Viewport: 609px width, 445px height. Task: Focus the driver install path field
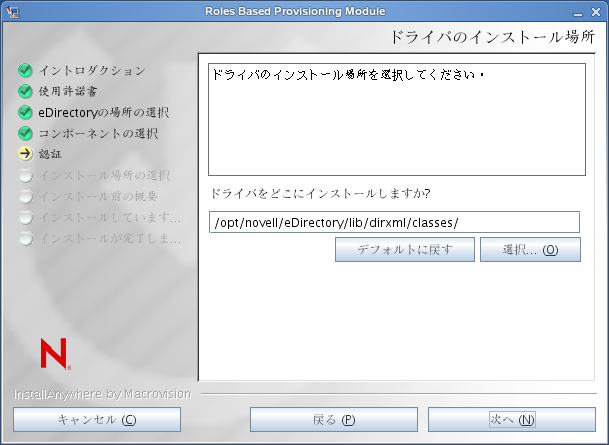394,222
